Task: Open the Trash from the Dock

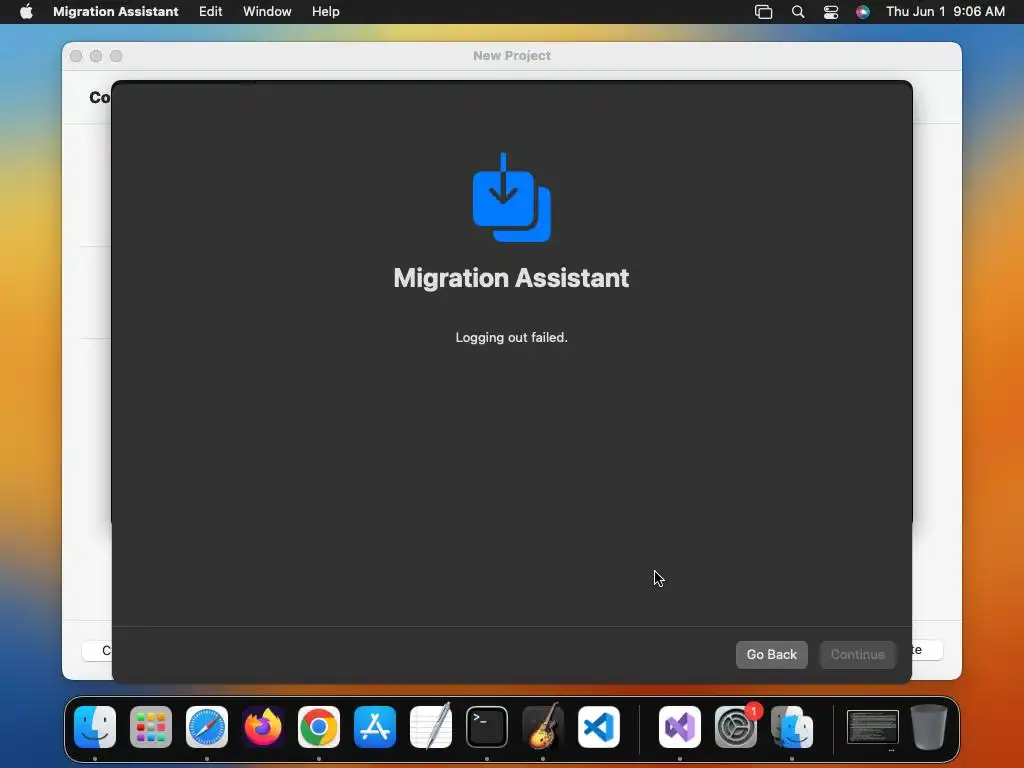Action: point(929,727)
